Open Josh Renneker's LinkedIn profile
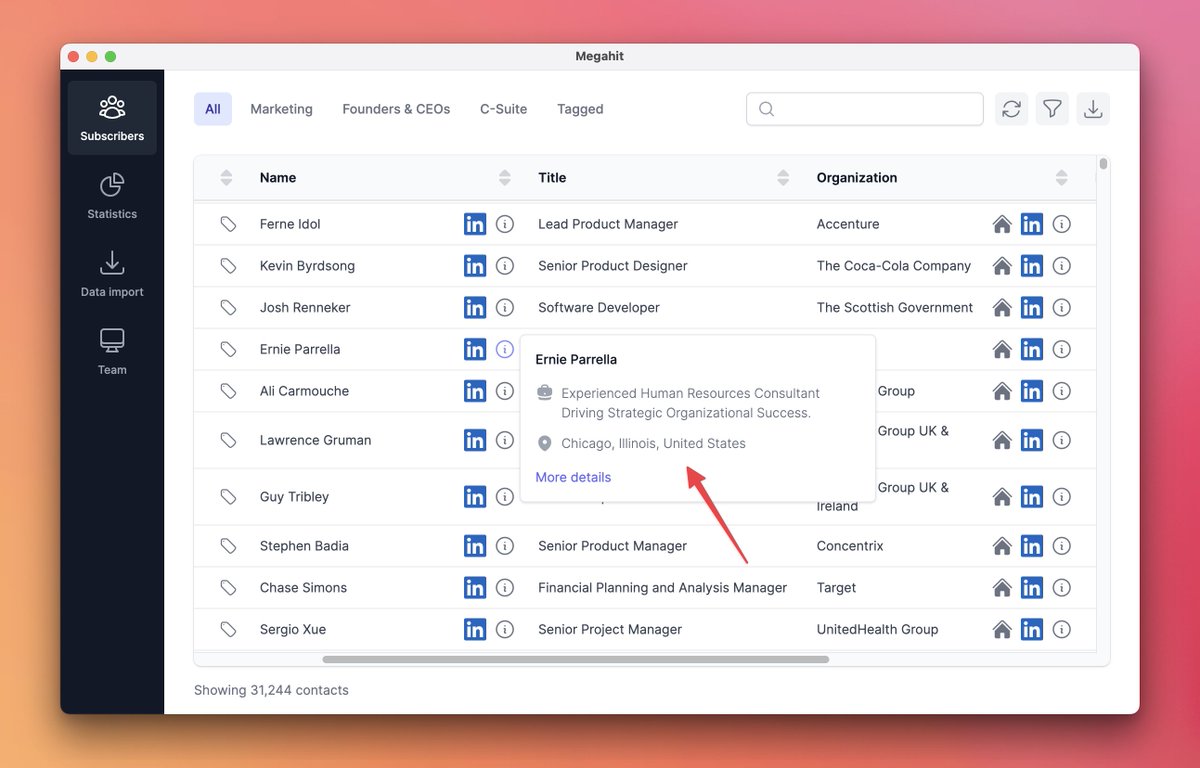This screenshot has height=768, width=1200. pyautogui.click(x=475, y=308)
